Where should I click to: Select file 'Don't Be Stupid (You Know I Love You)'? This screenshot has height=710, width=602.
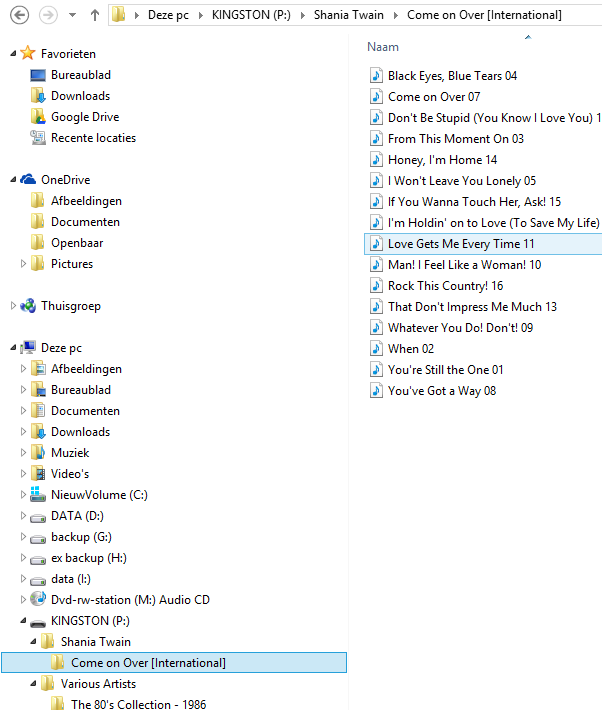point(494,118)
